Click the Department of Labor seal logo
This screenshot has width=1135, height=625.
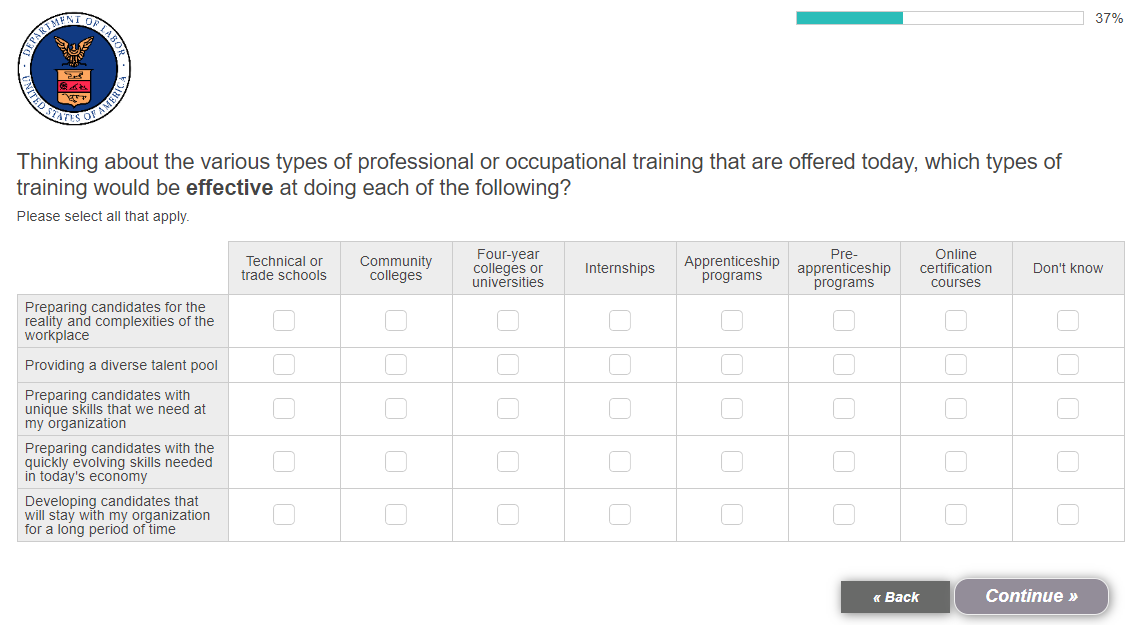(x=74, y=70)
